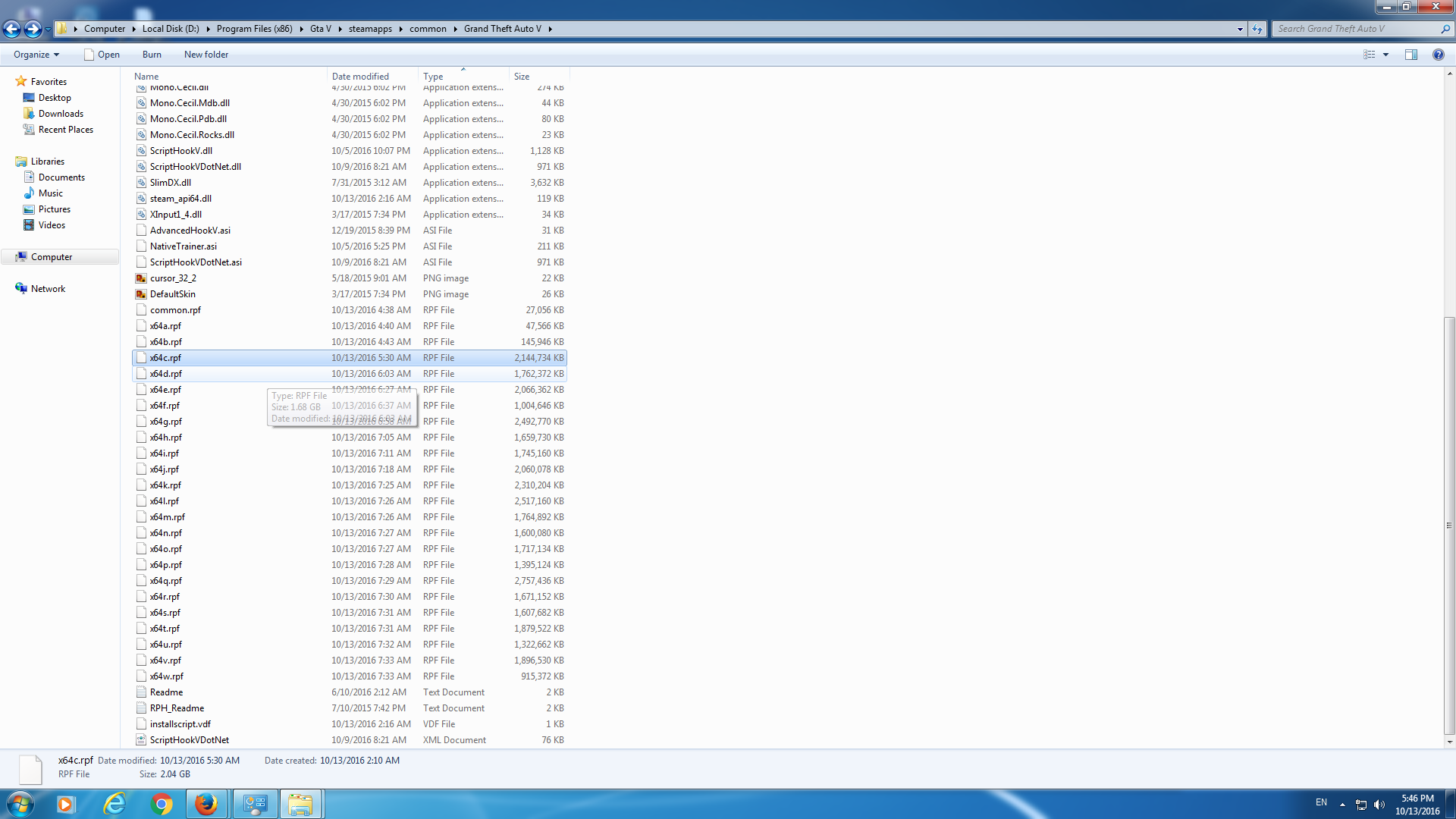Click the volume speaker tray icon
The width and height of the screenshot is (1456, 819).
pos(1379,805)
